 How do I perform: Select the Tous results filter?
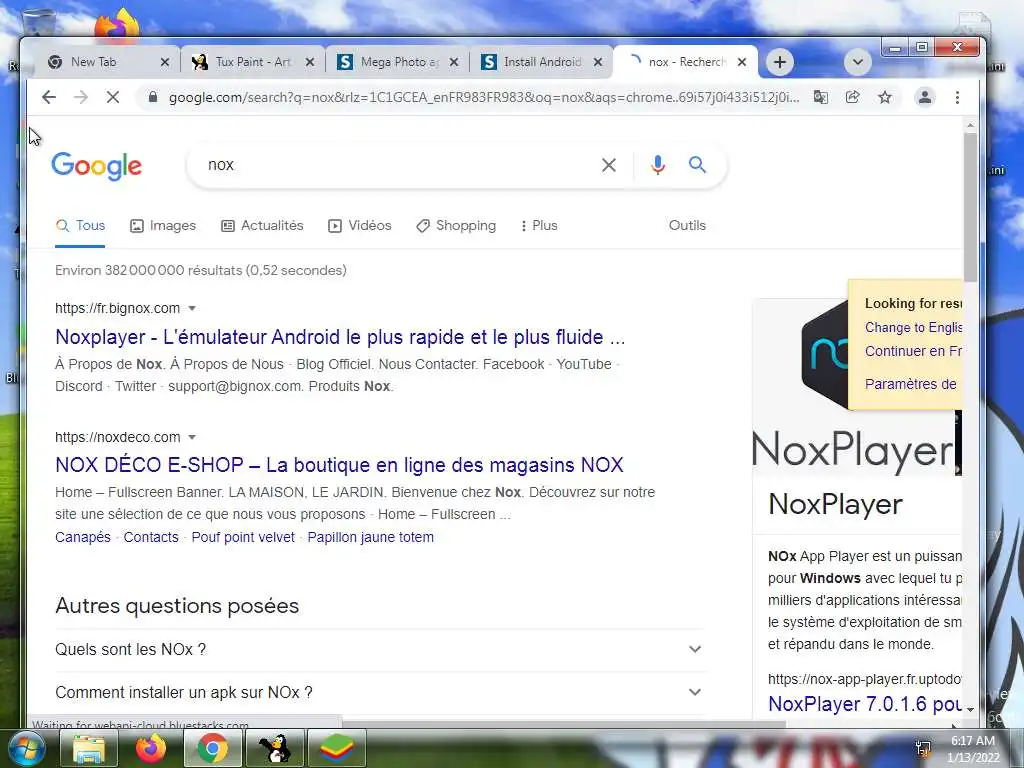(x=80, y=225)
